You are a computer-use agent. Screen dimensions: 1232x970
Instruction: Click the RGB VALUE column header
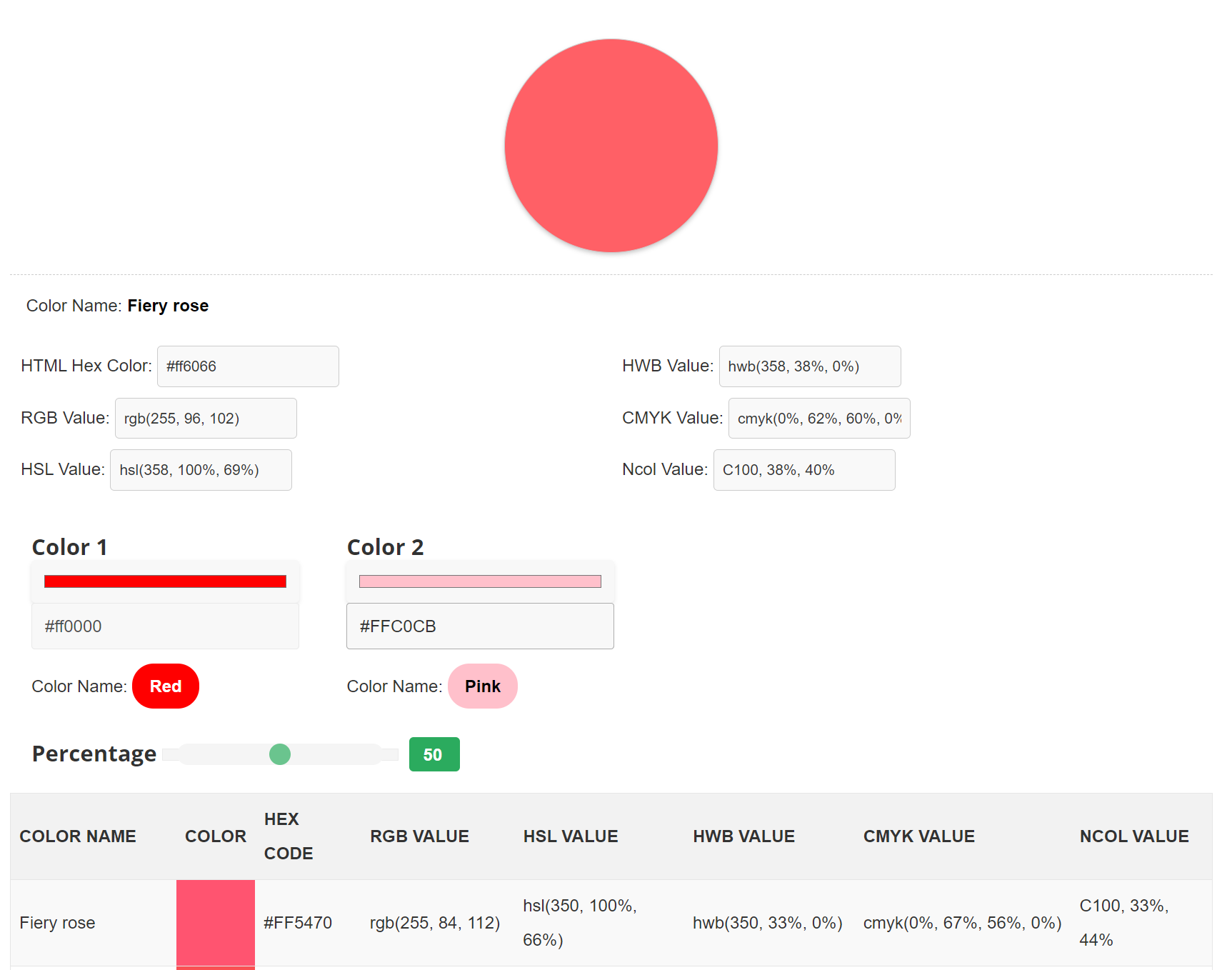[419, 836]
